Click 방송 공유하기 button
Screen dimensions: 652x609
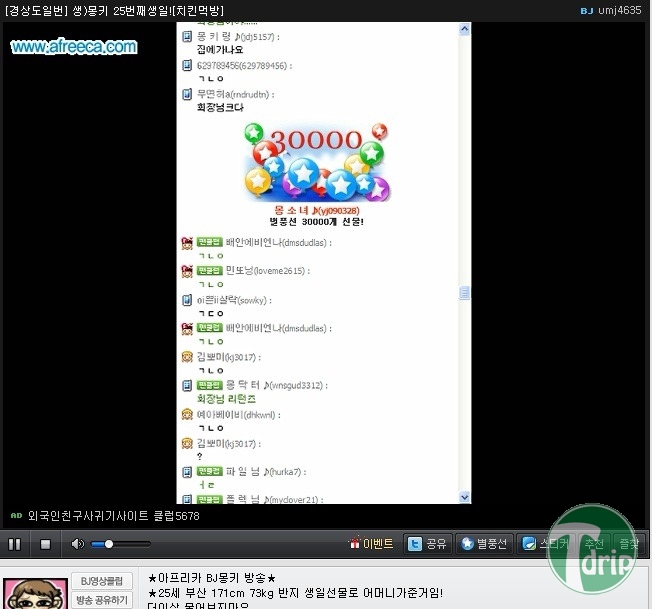[x=102, y=600]
